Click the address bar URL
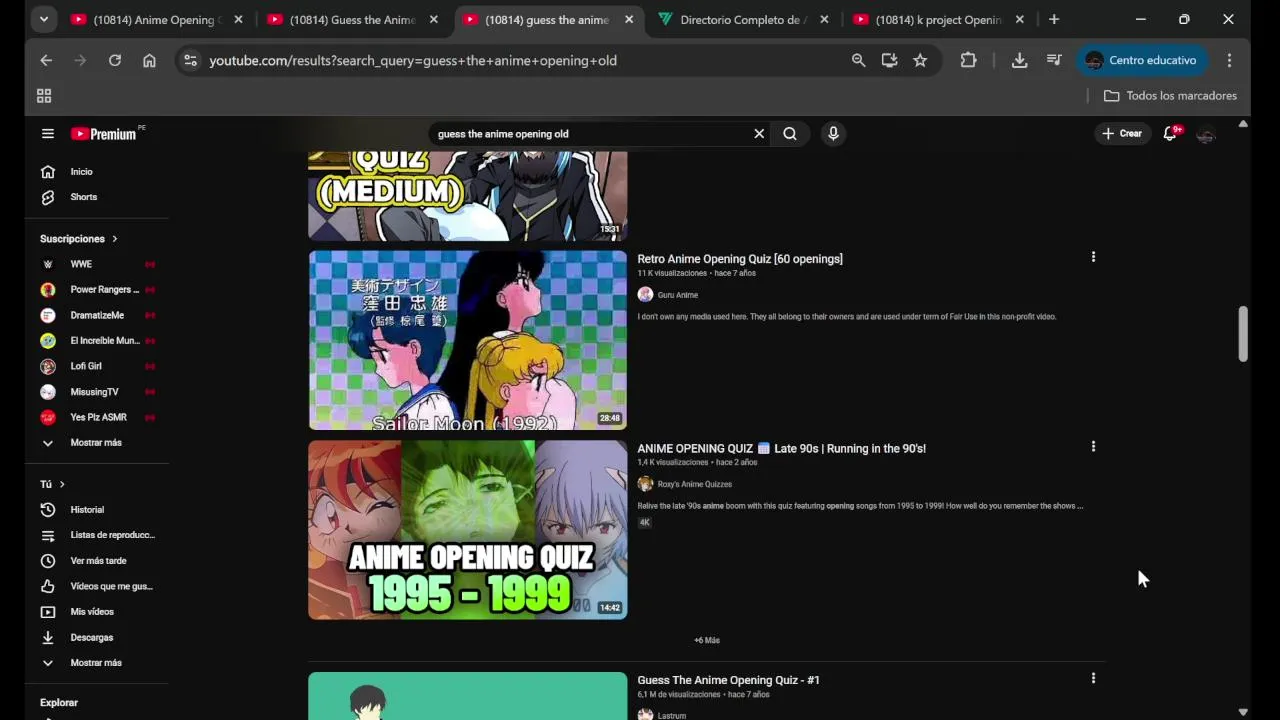 413,61
